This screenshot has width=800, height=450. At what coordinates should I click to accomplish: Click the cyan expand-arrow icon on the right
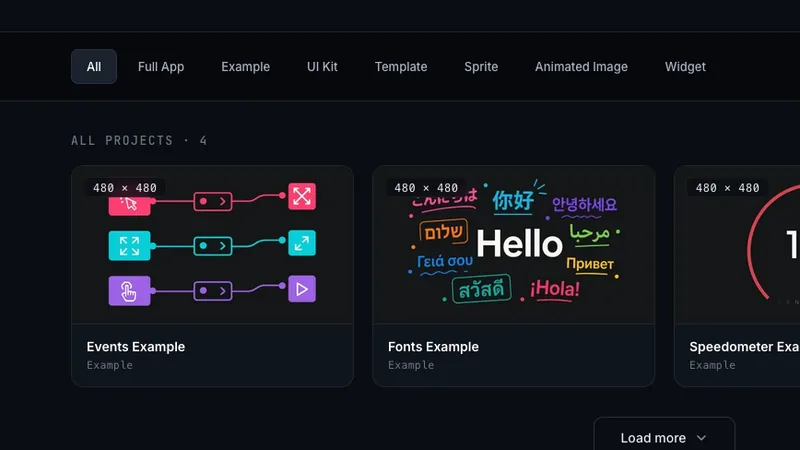coord(302,243)
